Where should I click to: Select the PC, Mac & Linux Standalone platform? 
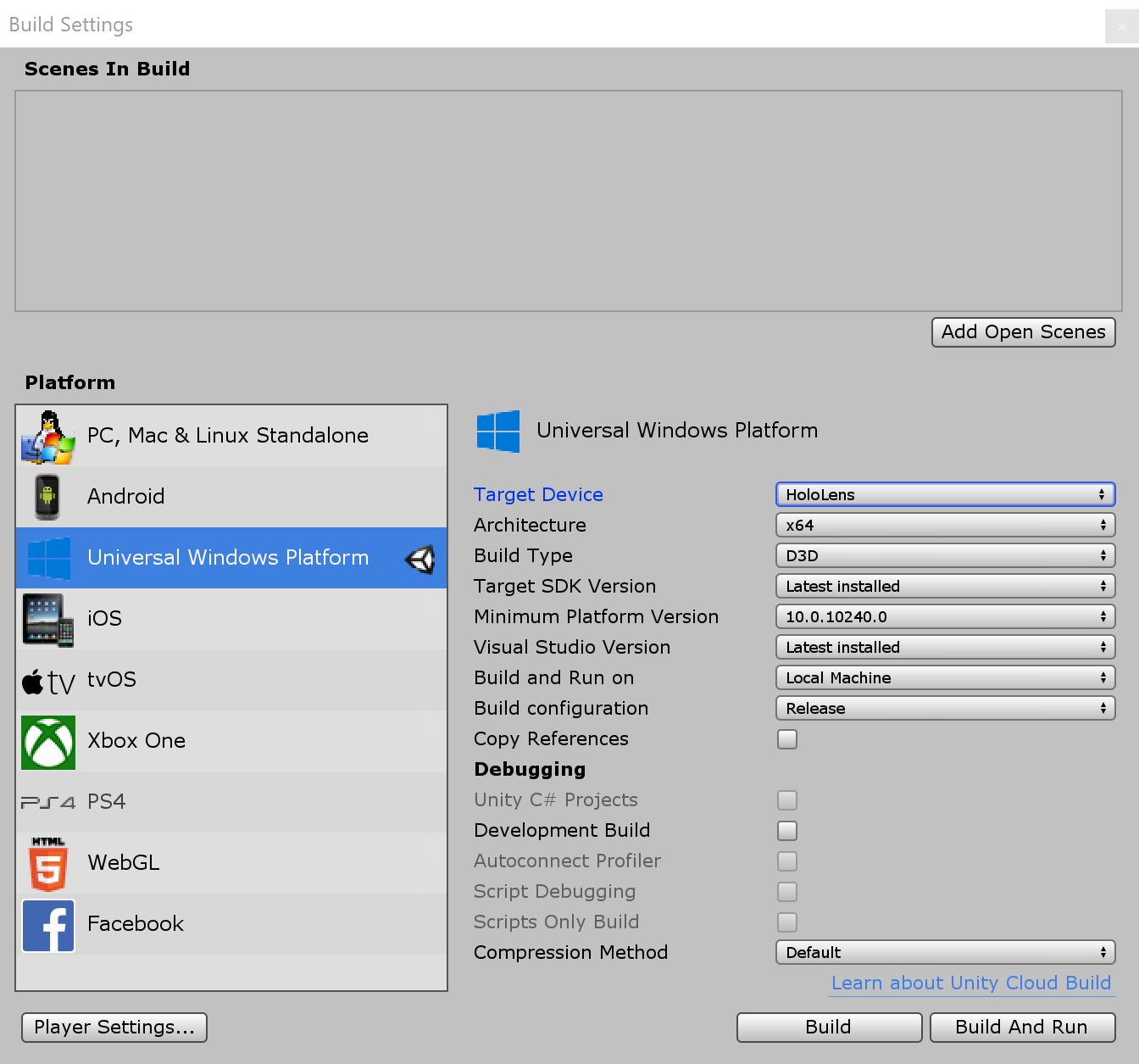point(231,436)
